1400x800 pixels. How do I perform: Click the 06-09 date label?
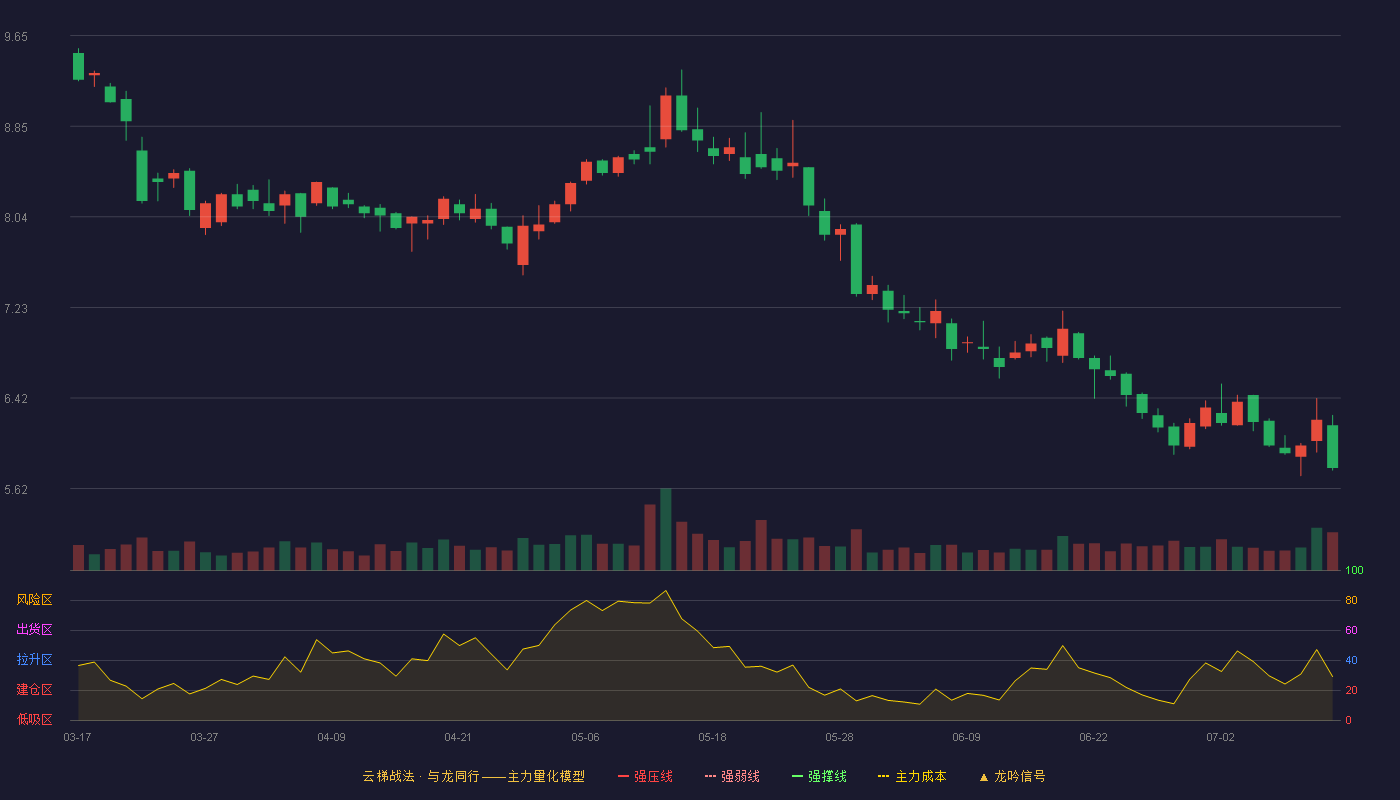click(966, 737)
